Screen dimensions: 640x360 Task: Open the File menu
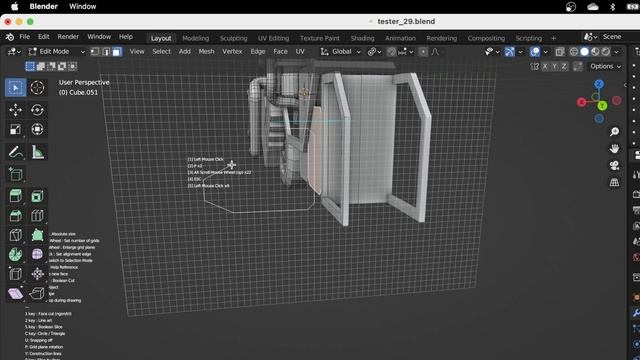[24, 37]
